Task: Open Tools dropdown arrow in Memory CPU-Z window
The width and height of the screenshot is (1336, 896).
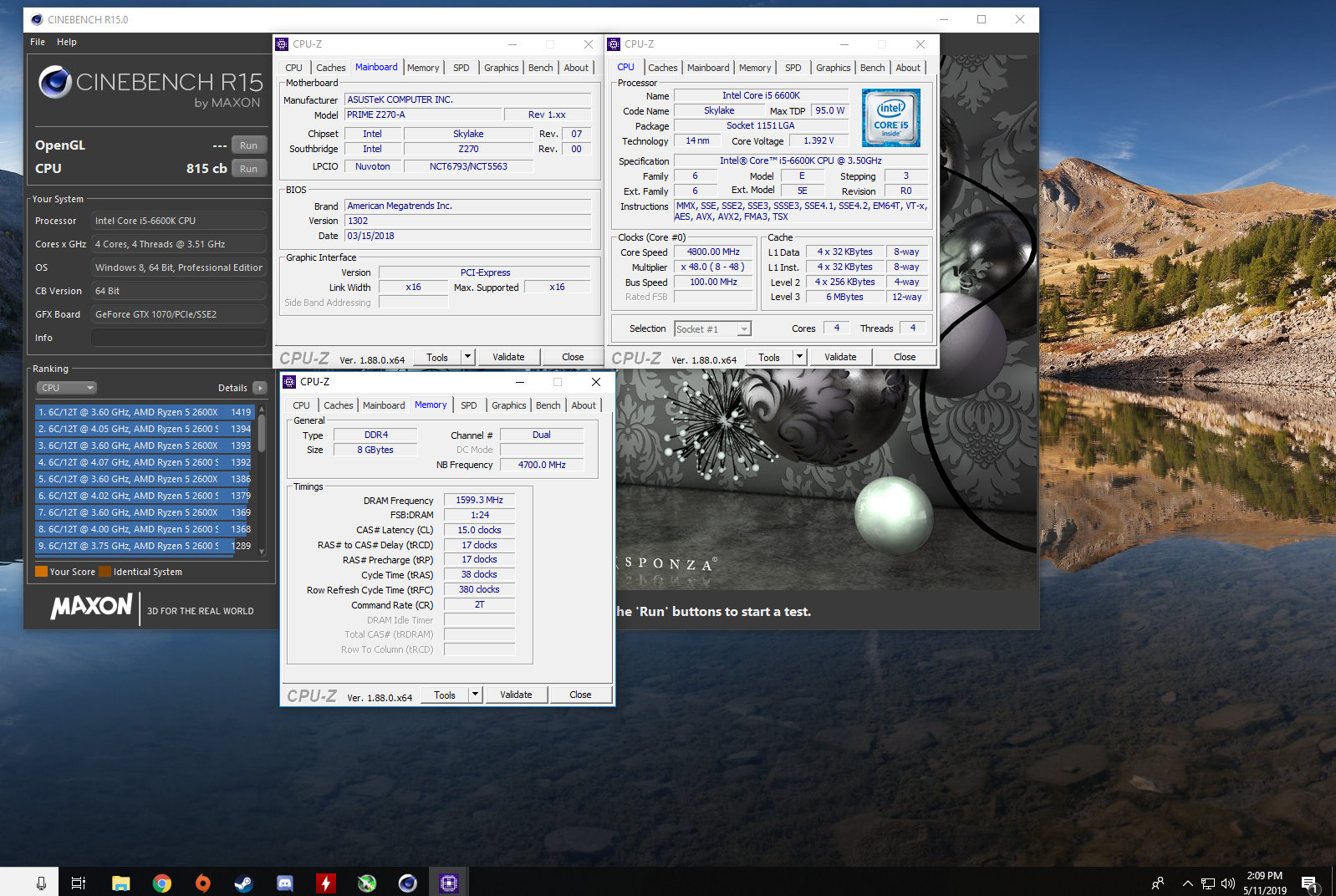Action: tap(475, 695)
